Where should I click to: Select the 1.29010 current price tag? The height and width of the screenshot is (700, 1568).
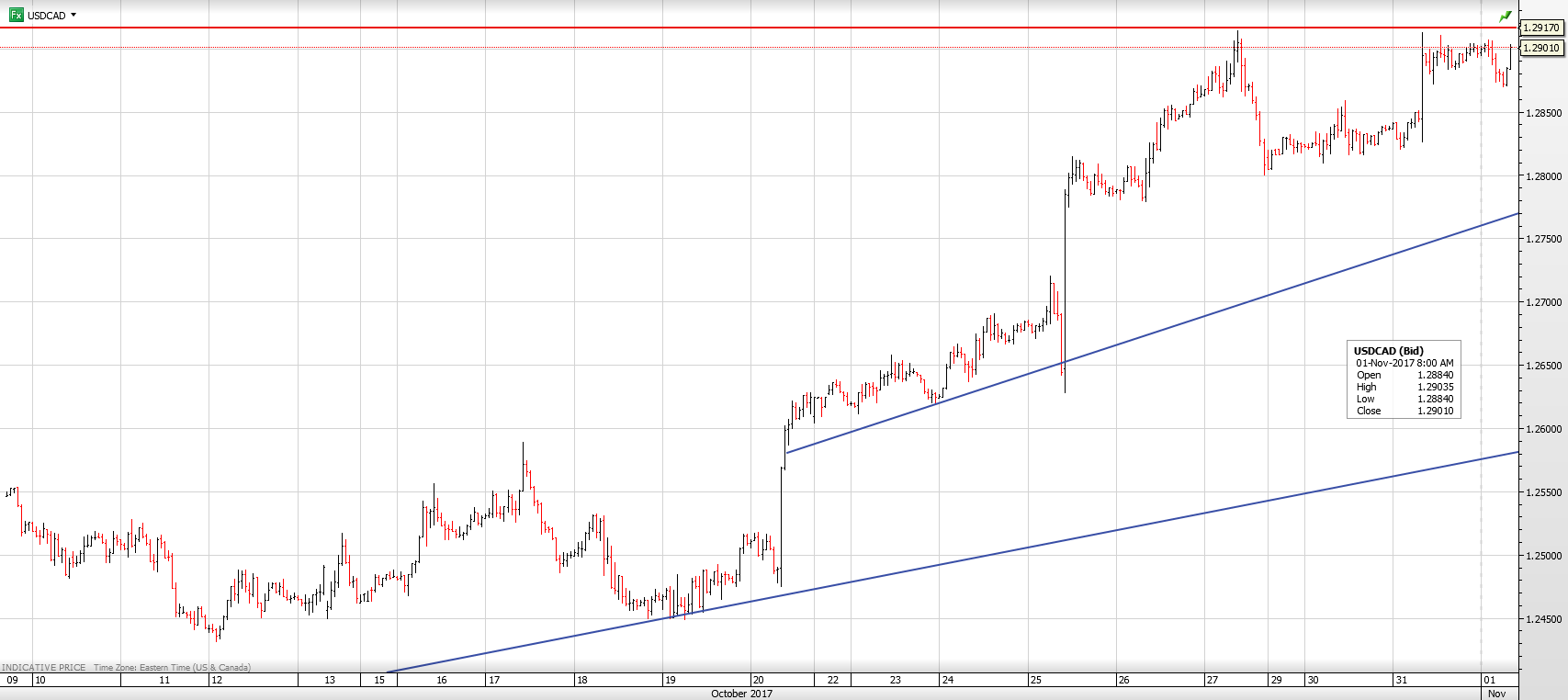click(x=1541, y=48)
